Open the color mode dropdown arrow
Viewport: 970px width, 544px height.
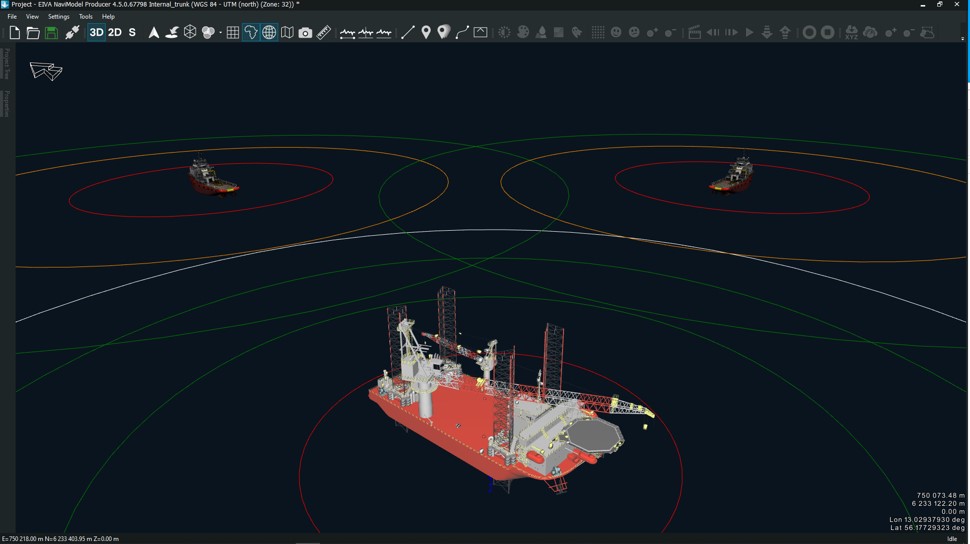point(220,33)
